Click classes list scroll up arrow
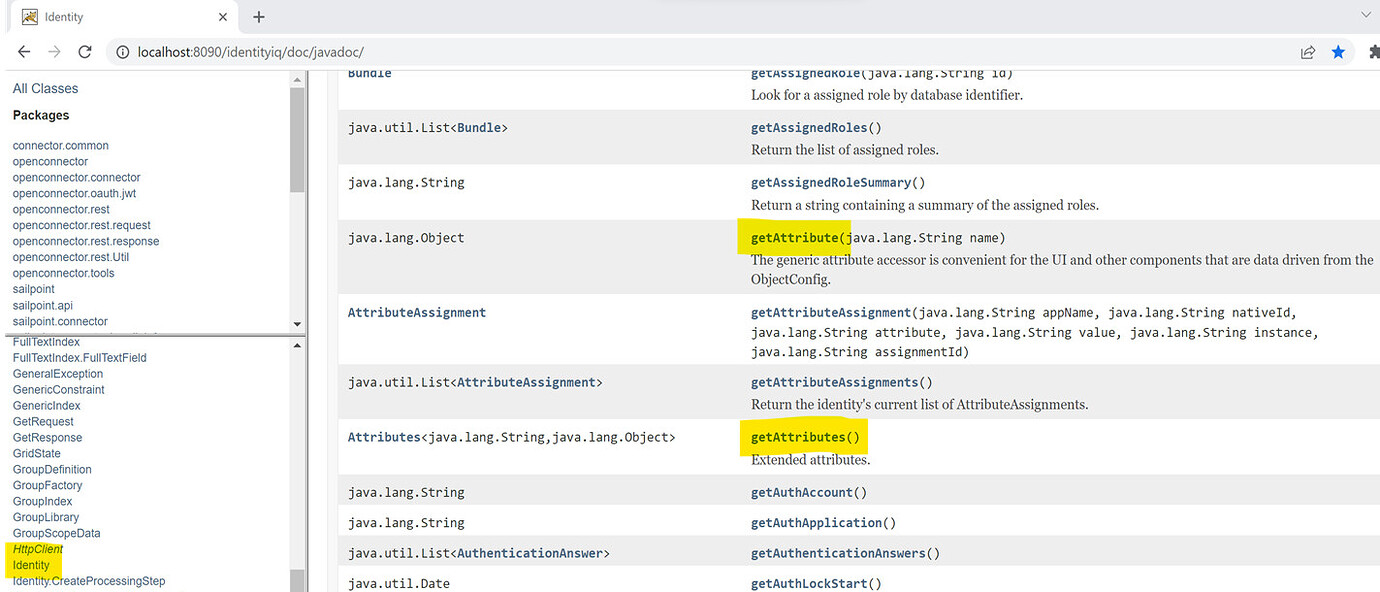Screen dimensions: 1380x592 pos(297,345)
